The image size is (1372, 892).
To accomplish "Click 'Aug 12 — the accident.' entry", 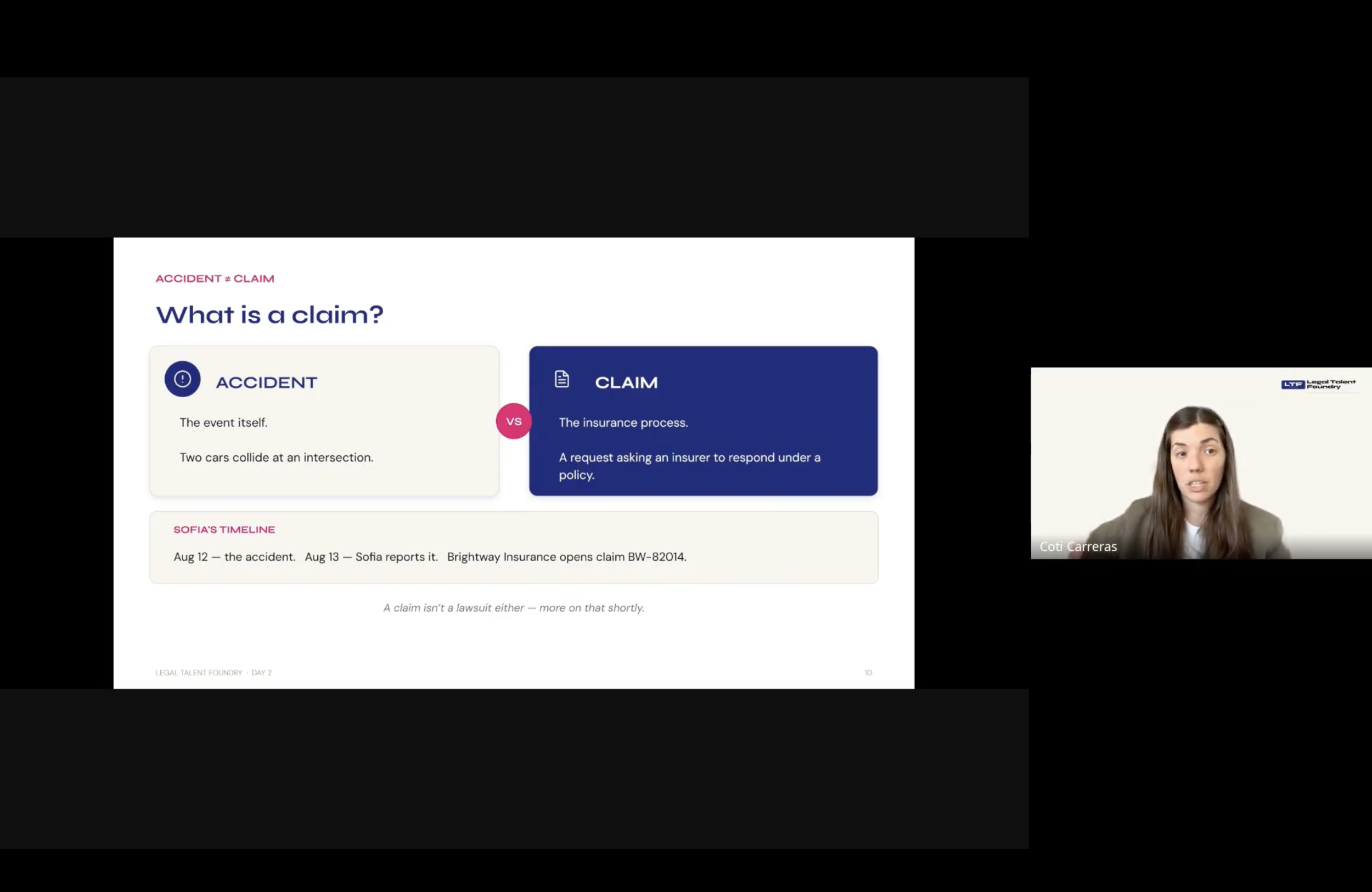I will [x=234, y=557].
